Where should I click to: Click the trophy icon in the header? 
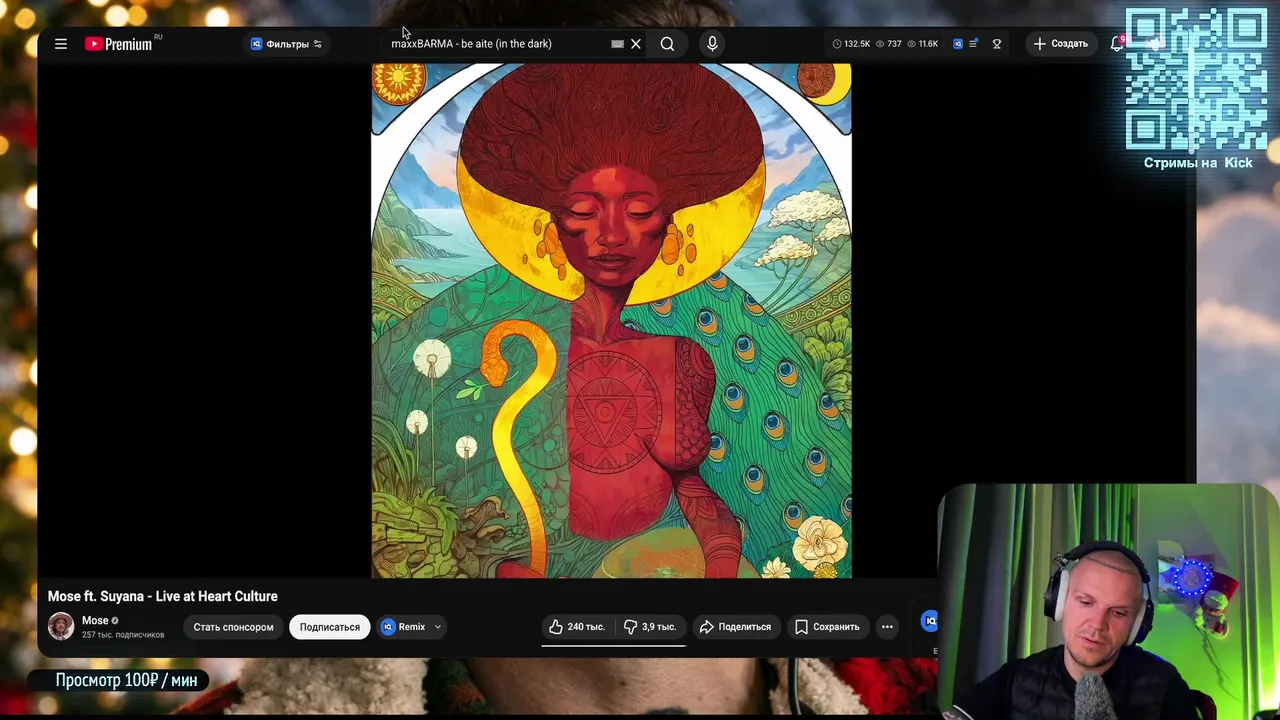[997, 44]
